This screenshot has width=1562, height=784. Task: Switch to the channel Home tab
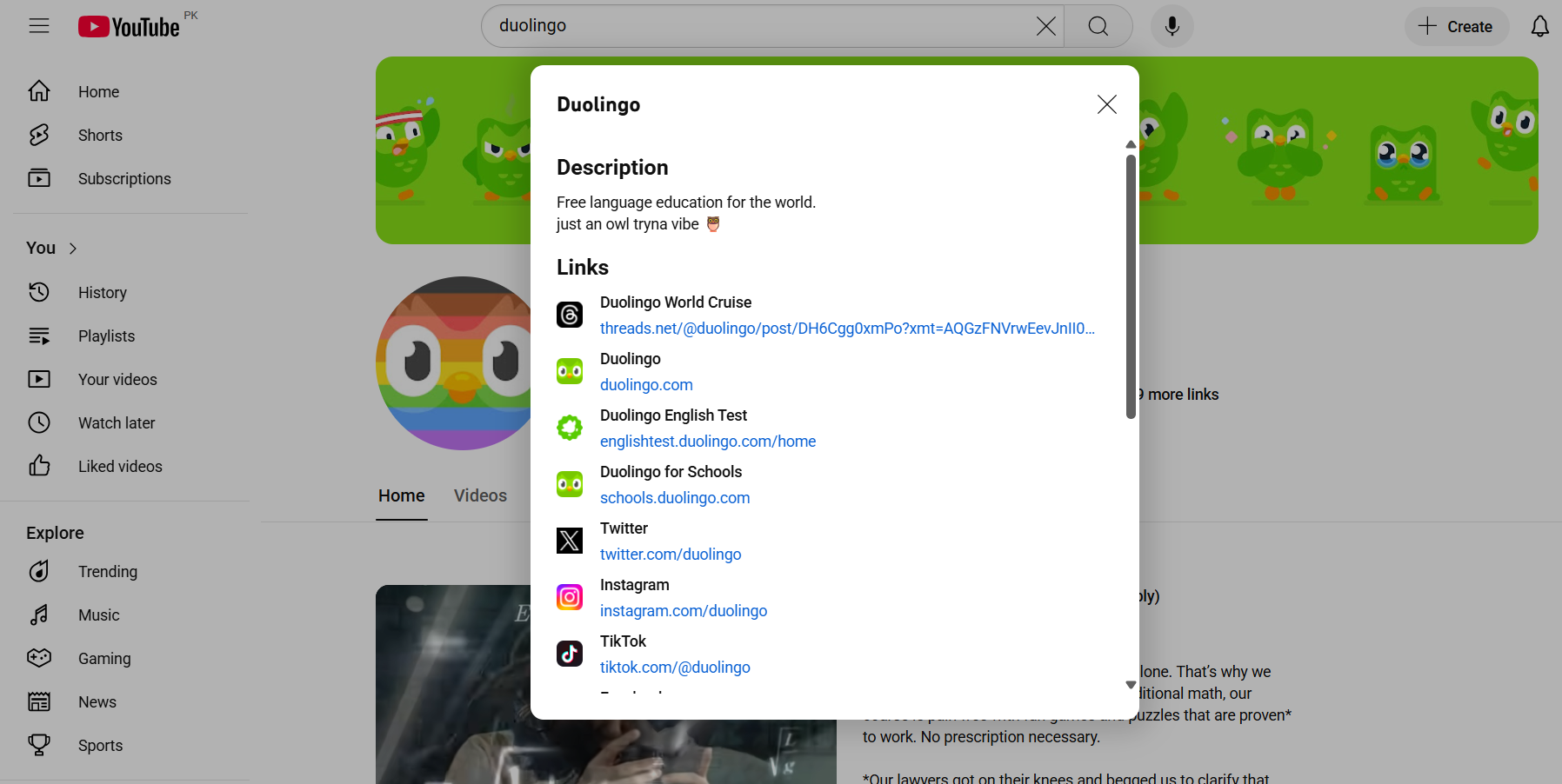point(402,495)
